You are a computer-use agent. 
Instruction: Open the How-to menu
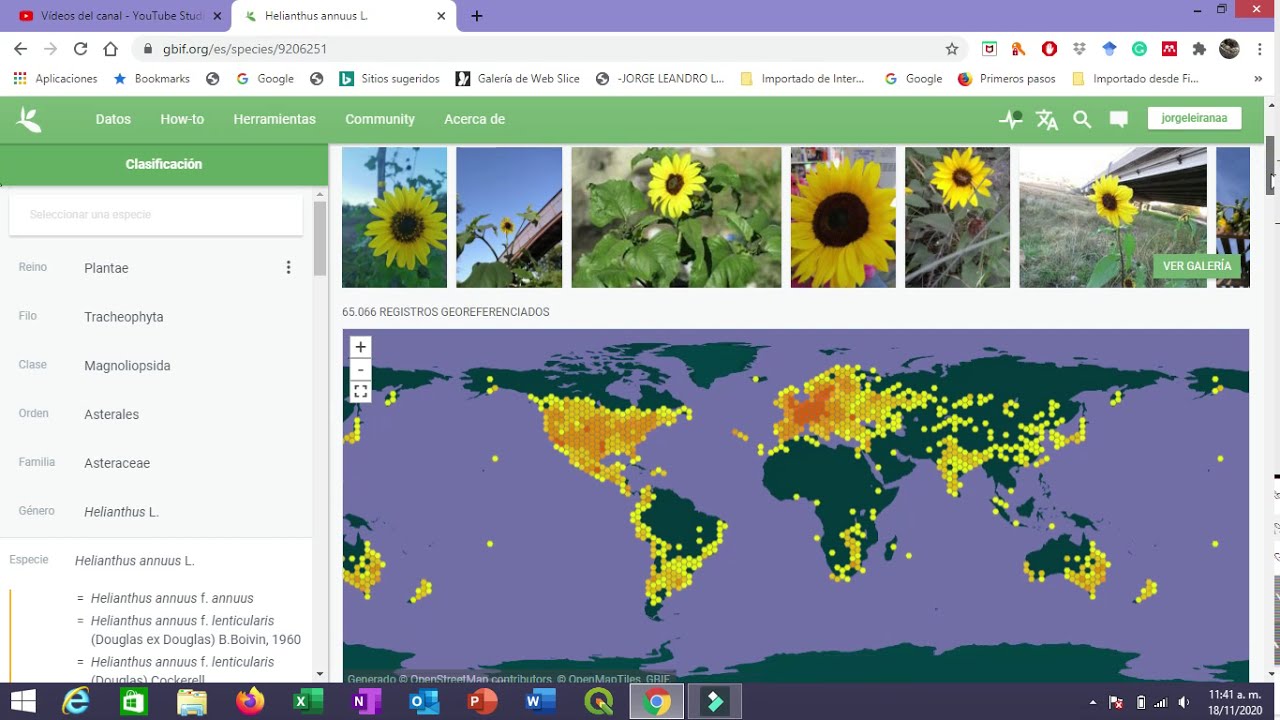[x=182, y=119]
